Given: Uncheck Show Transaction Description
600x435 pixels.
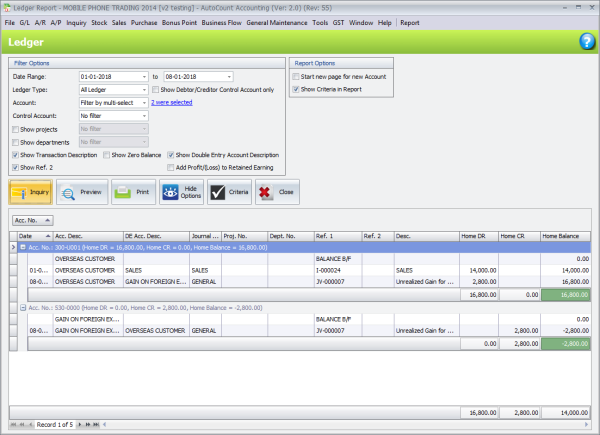Looking at the screenshot, I should point(15,155).
